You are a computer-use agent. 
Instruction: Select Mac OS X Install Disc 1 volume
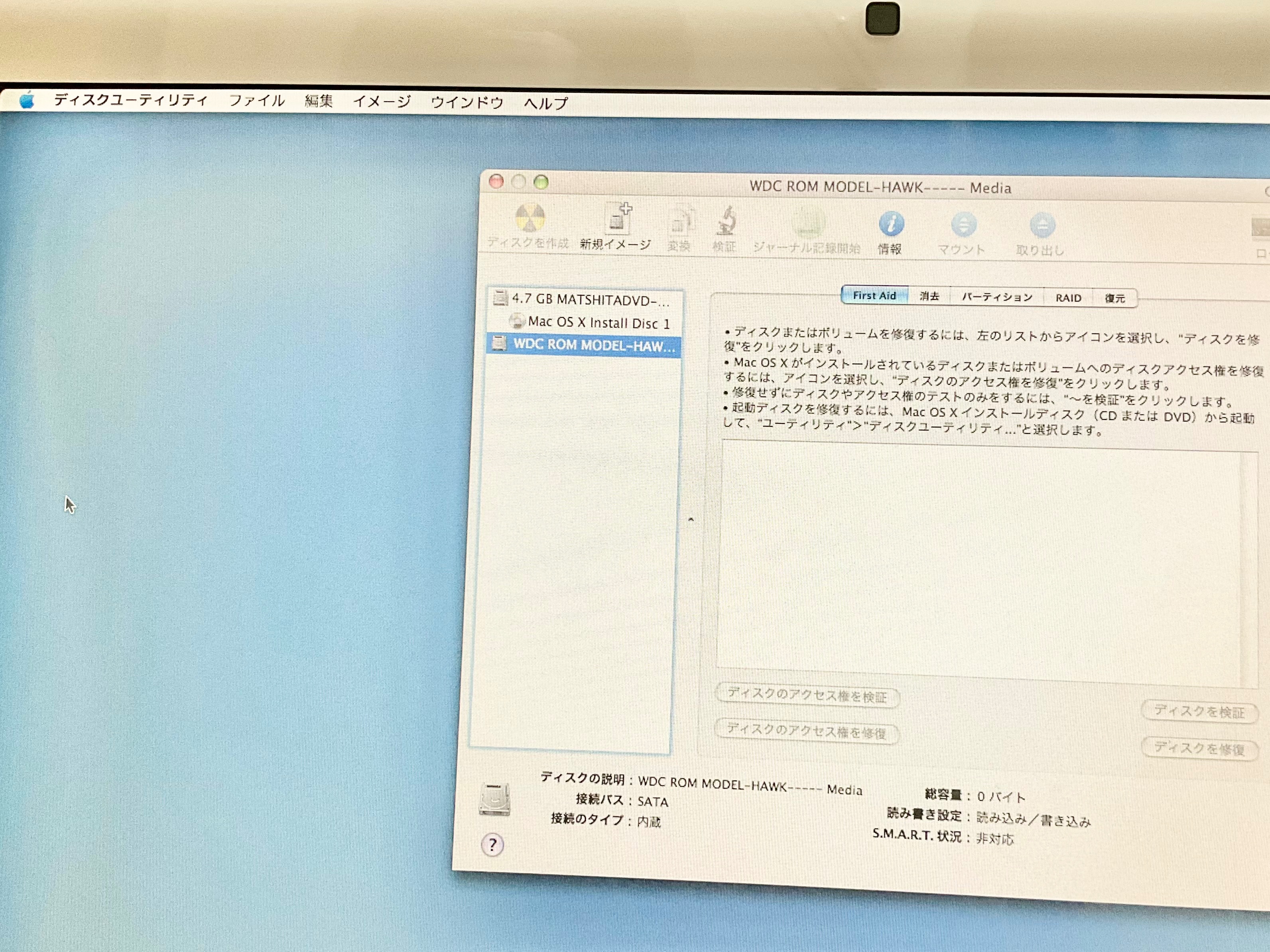pyautogui.click(x=598, y=323)
